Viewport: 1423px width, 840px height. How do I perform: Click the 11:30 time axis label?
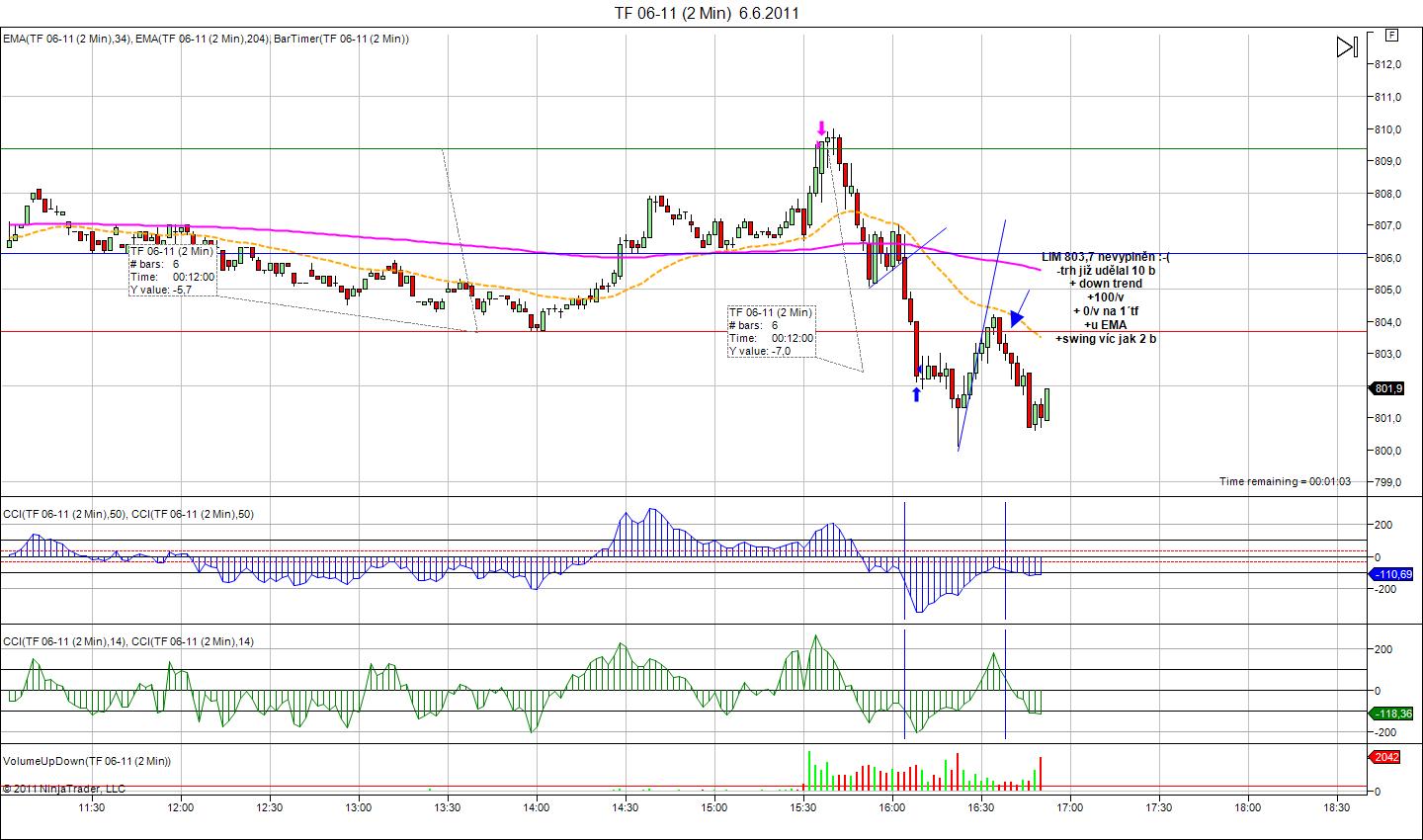pyautogui.click(x=92, y=807)
